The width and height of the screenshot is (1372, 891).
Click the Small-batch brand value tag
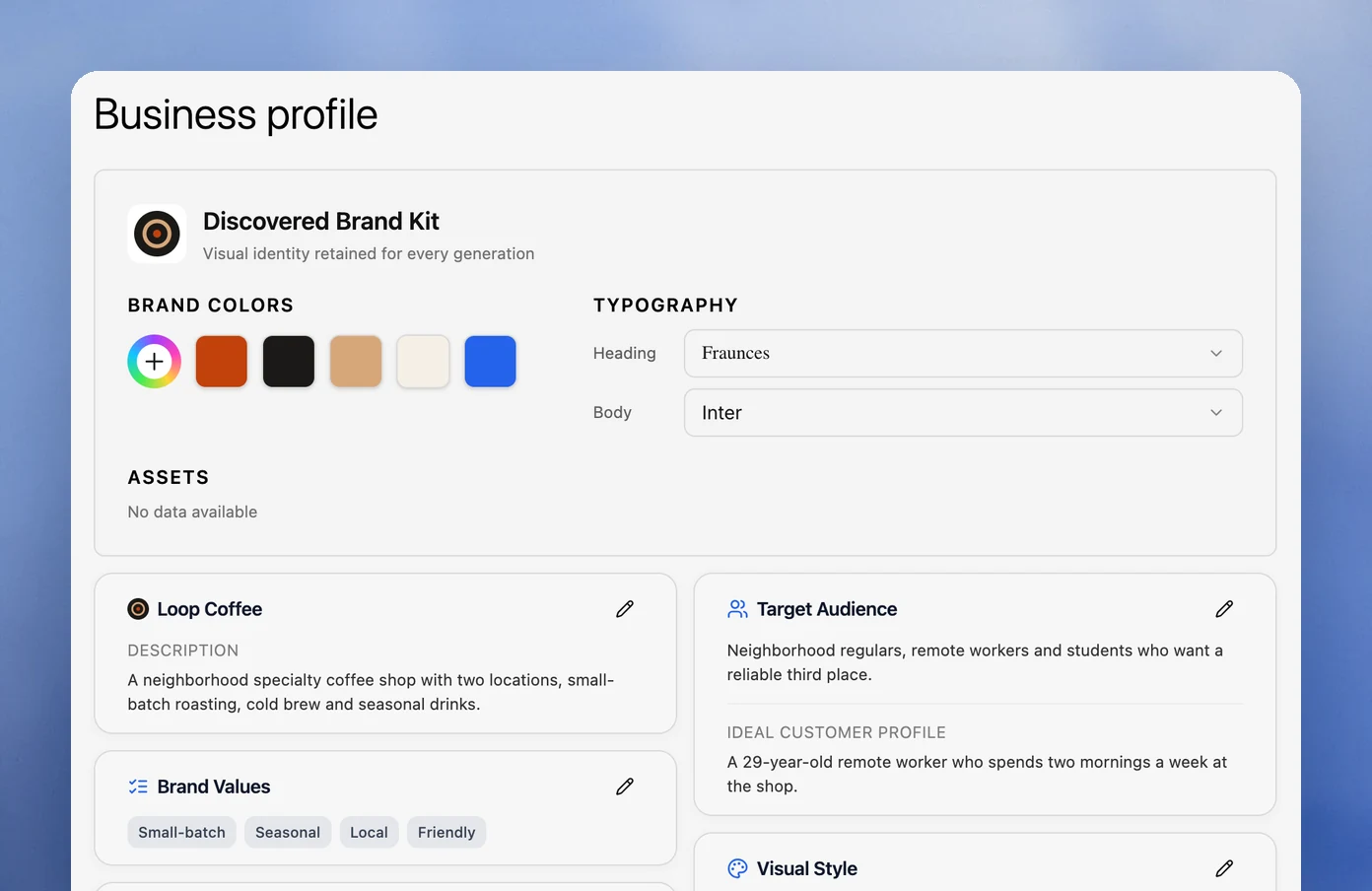(x=181, y=832)
